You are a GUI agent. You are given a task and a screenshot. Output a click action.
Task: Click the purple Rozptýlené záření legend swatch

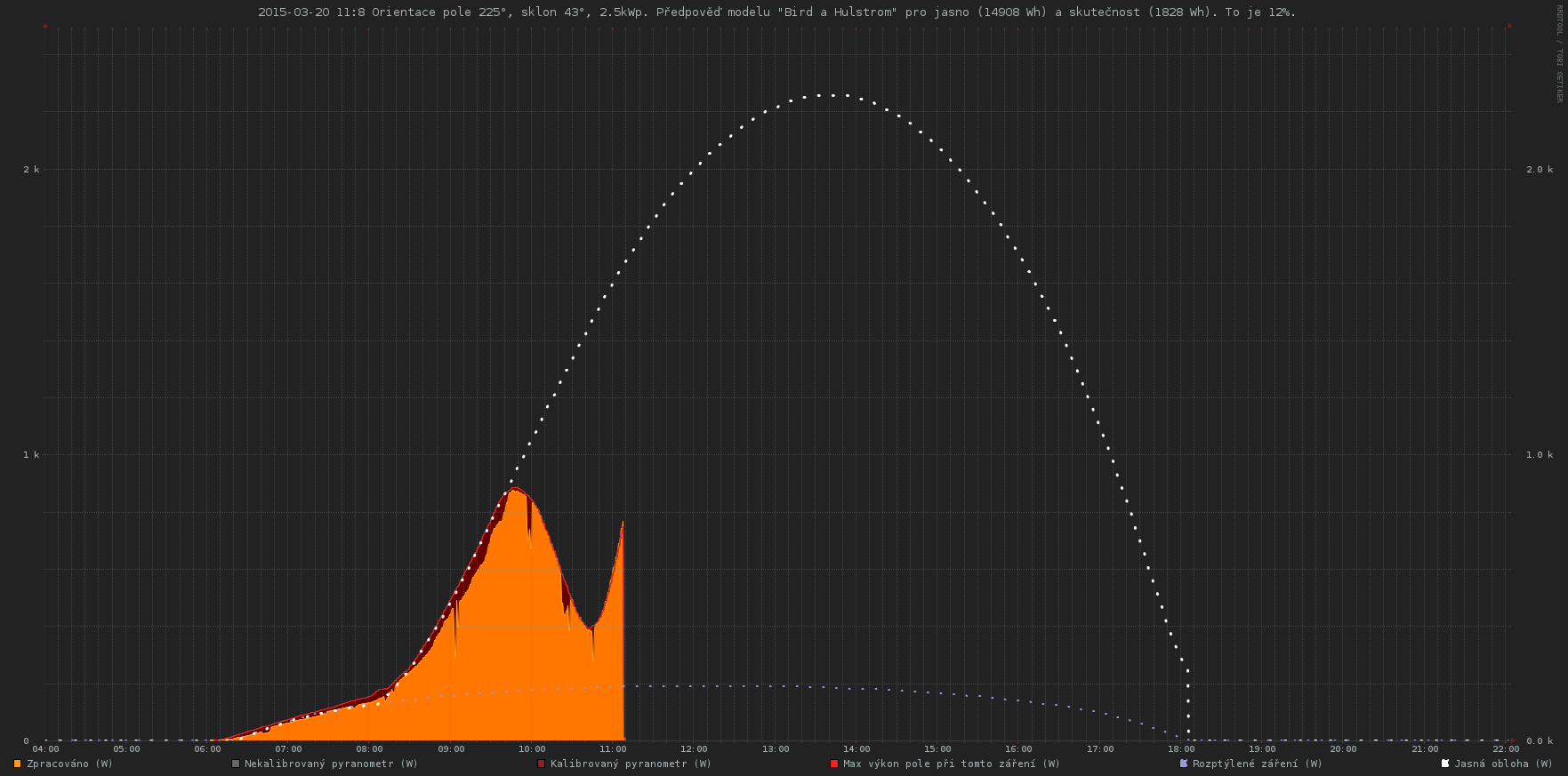pyautogui.click(x=1184, y=764)
